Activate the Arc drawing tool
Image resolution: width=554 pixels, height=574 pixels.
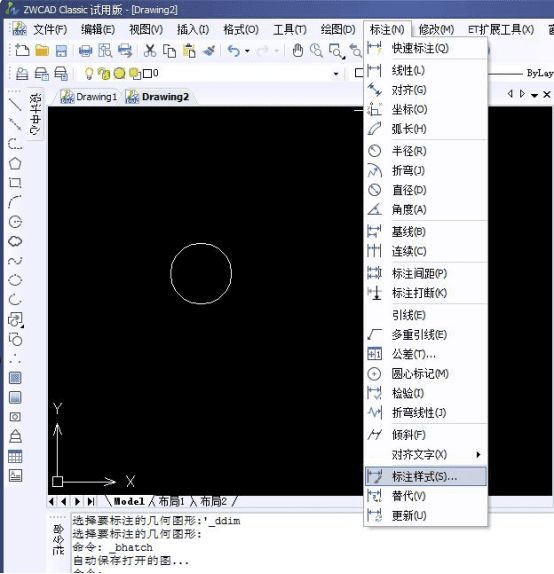[x=15, y=202]
